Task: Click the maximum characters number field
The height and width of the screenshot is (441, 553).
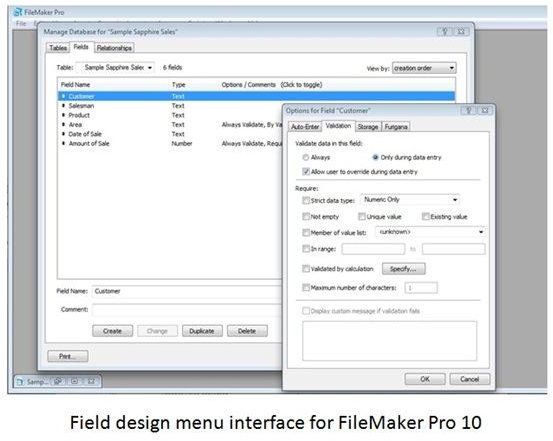Action: [421, 288]
